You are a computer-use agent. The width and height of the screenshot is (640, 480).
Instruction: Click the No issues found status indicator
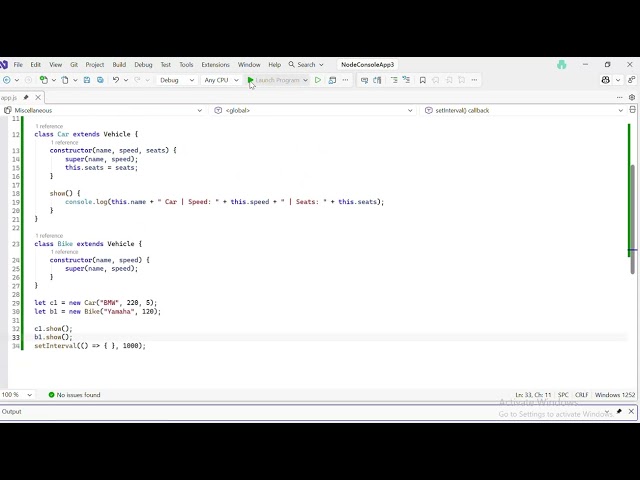(x=74, y=395)
